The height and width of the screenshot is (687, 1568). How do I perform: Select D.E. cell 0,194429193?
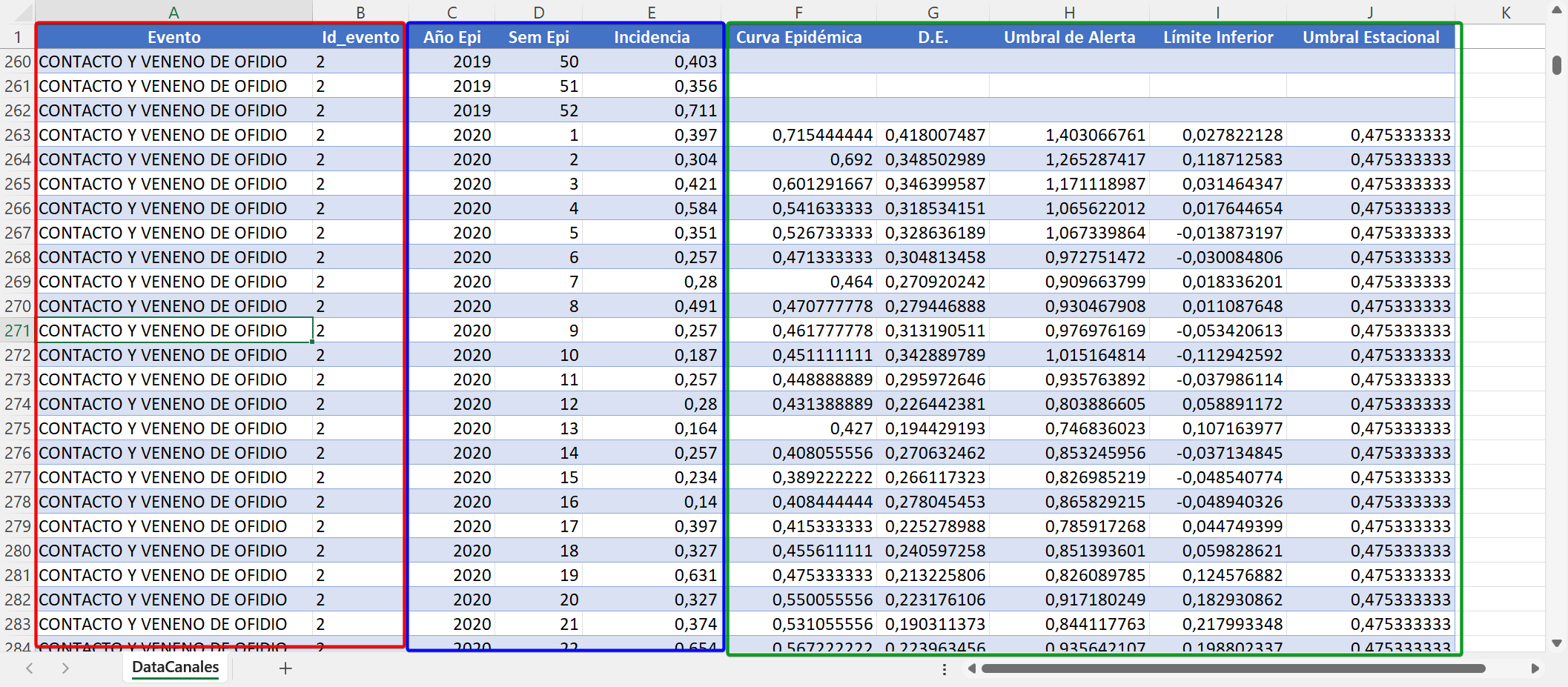click(933, 428)
